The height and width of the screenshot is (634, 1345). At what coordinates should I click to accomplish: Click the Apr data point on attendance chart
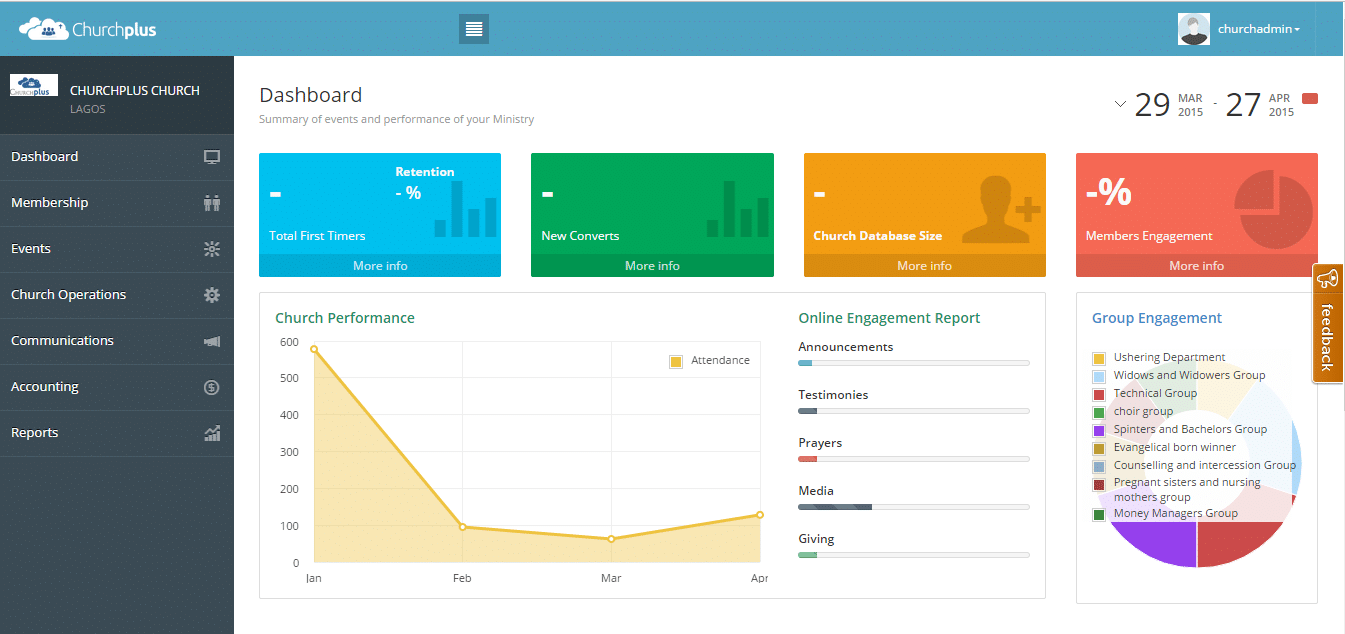(760, 515)
